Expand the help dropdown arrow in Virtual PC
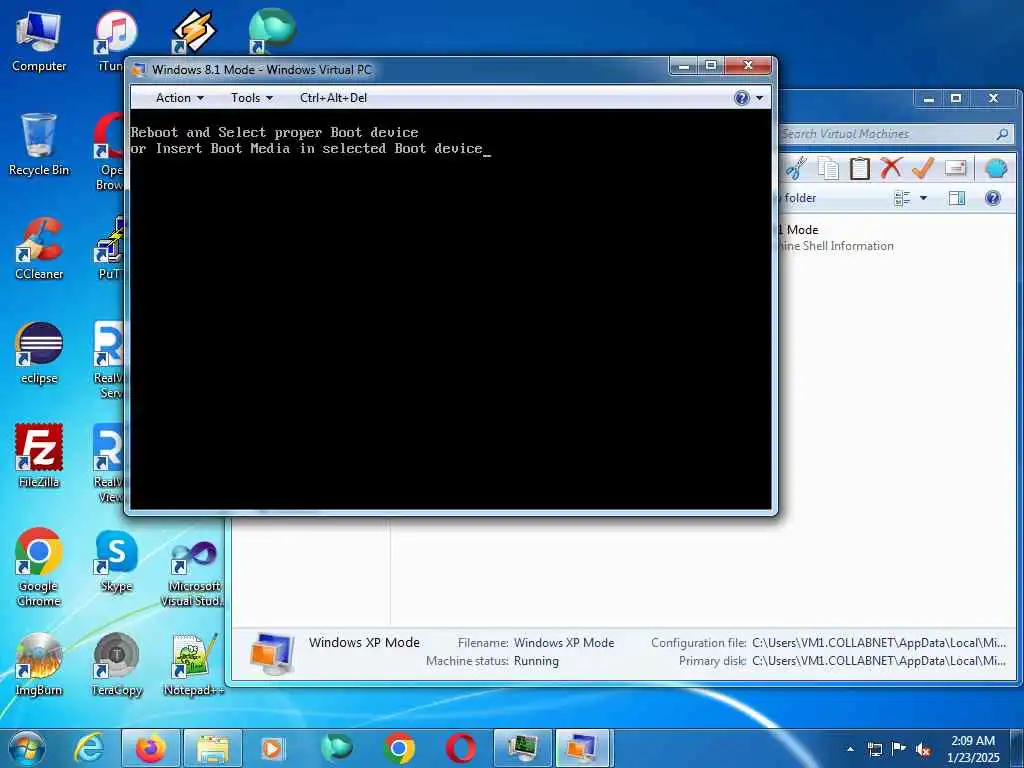 pyautogui.click(x=760, y=98)
